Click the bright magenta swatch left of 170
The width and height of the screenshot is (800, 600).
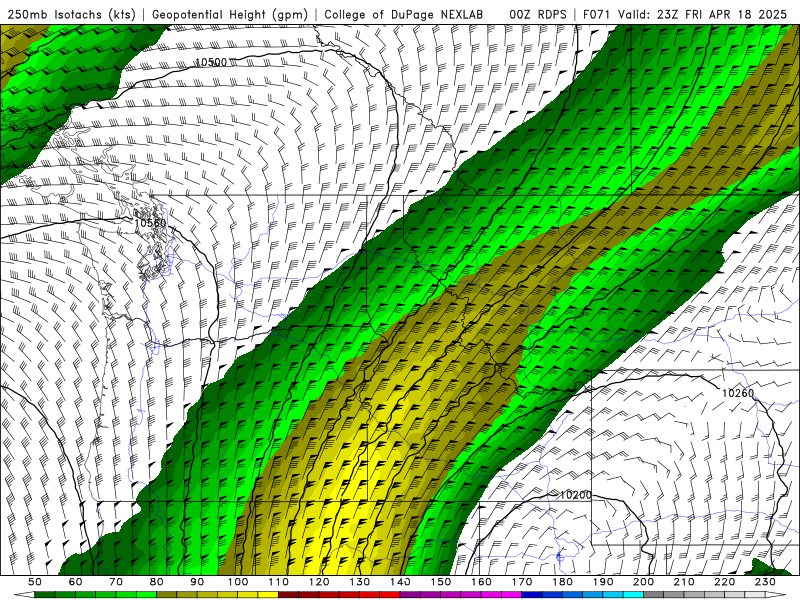point(512,595)
